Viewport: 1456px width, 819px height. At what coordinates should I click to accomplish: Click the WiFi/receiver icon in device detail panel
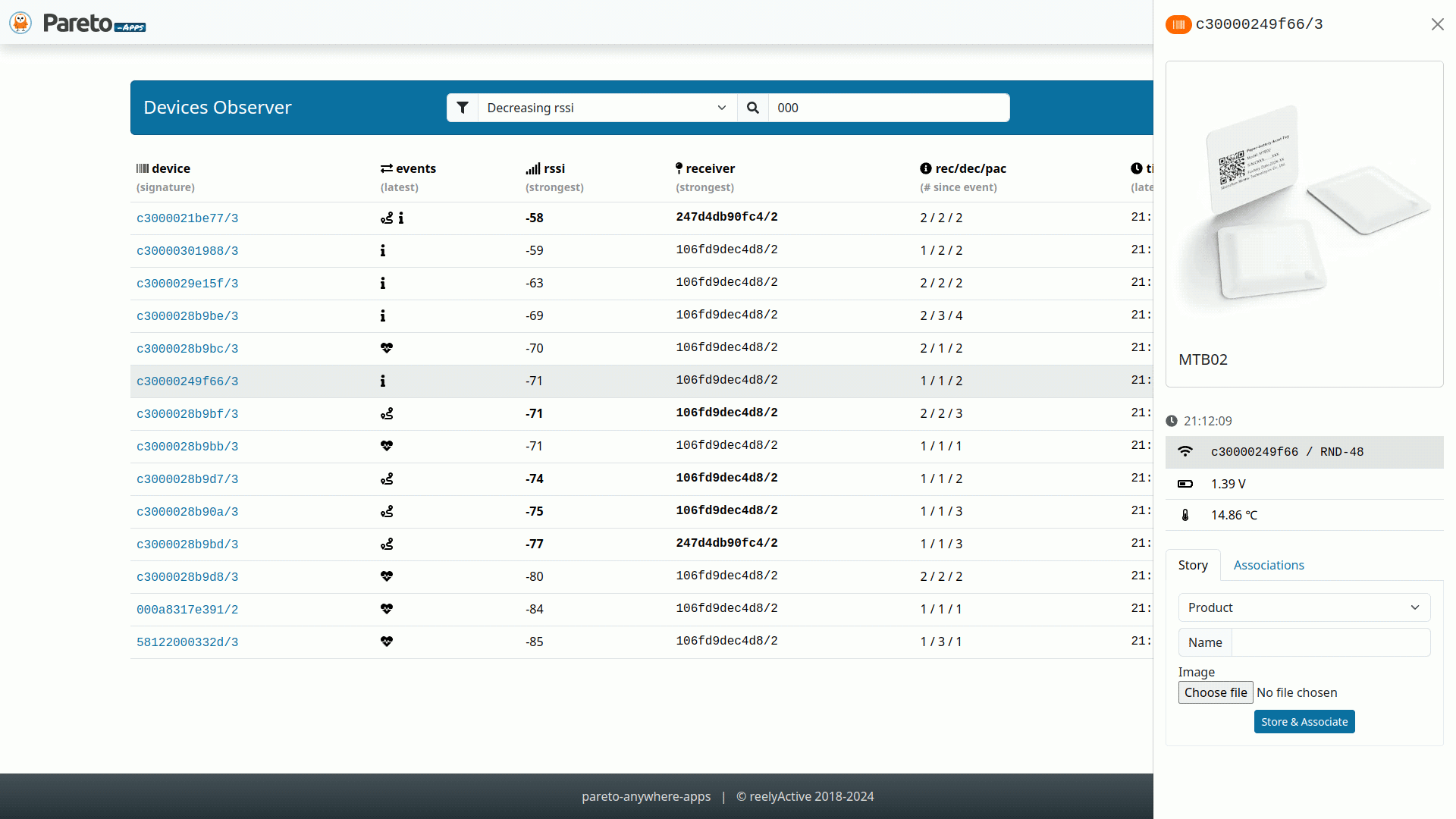coord(1183,452)
